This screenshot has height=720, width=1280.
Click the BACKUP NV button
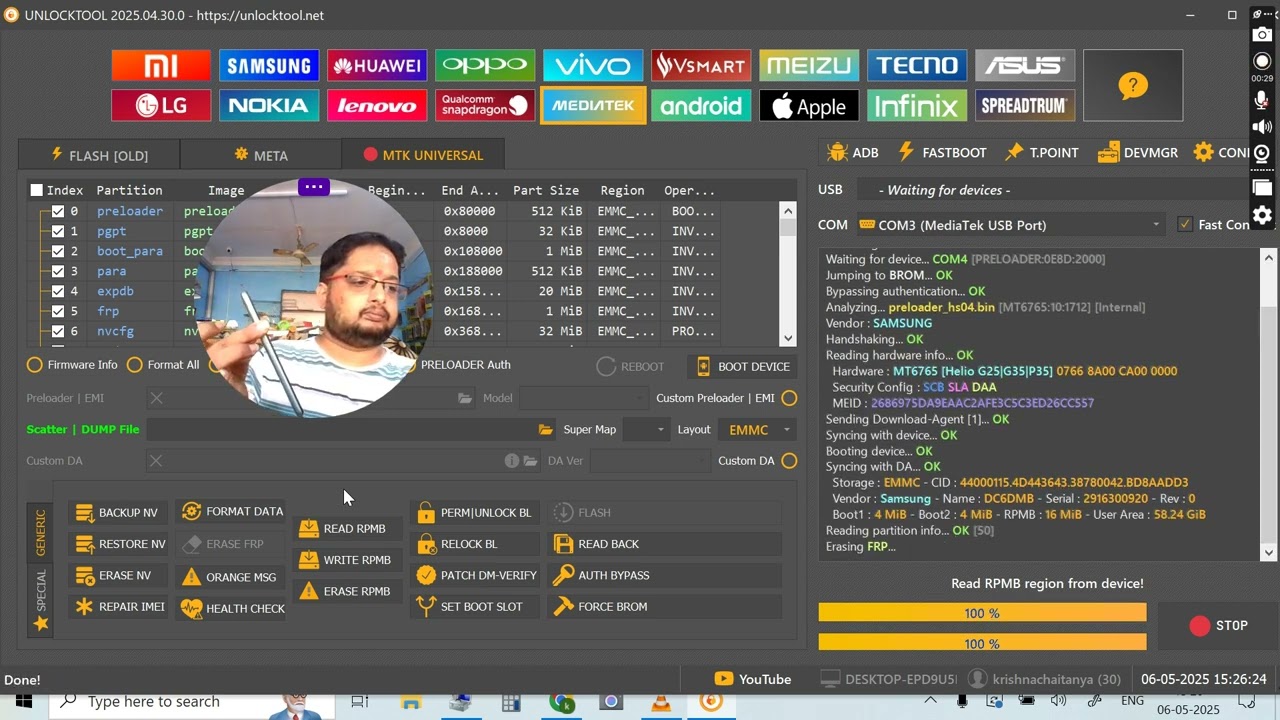tap(117, 513)
